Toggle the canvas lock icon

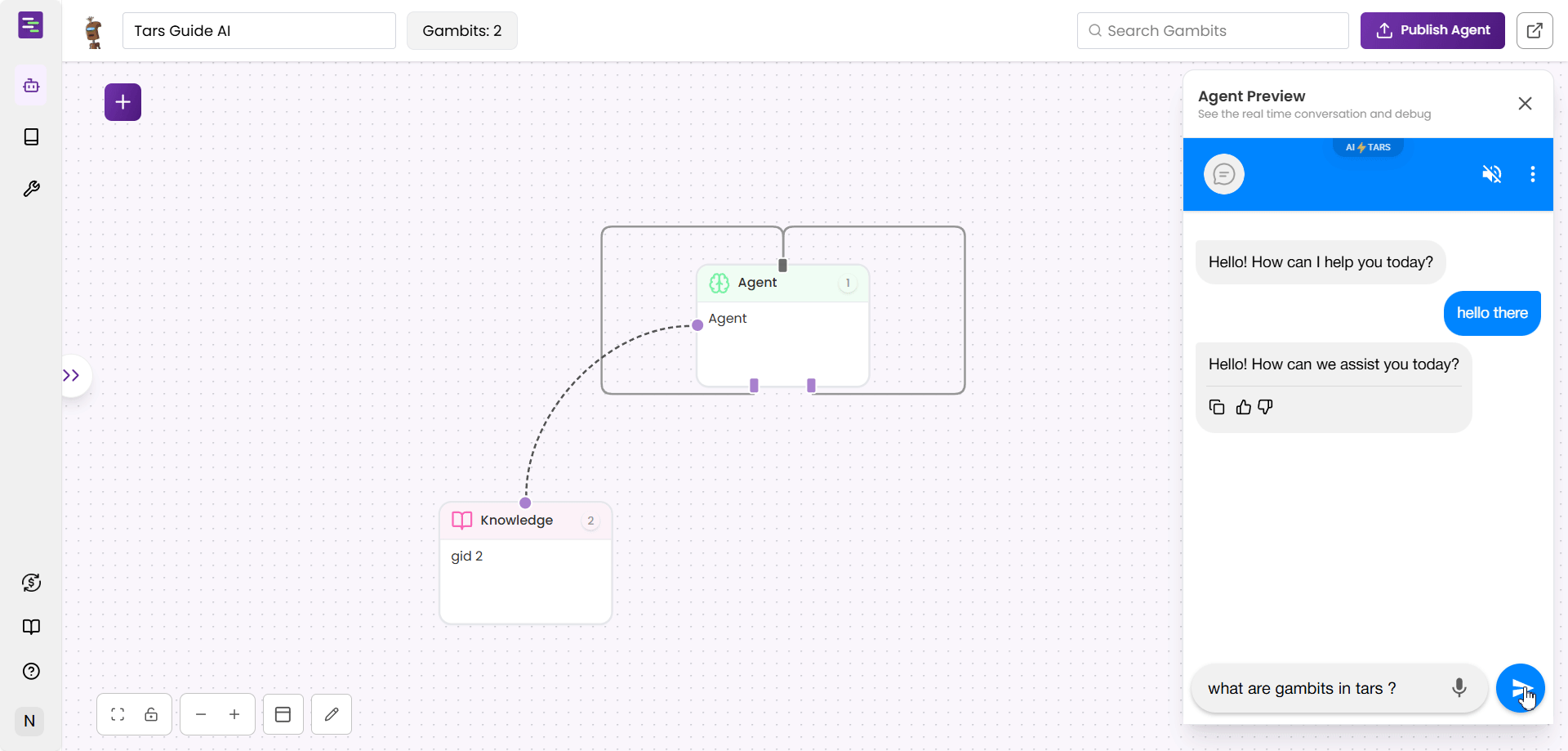(151, 714)
